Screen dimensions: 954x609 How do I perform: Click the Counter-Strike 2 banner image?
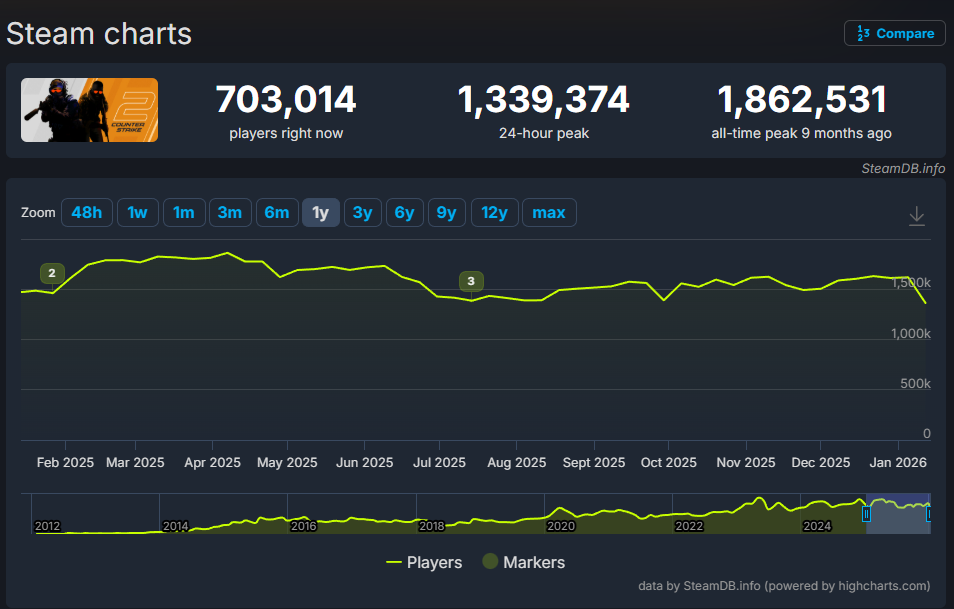[x=89, y=110]
